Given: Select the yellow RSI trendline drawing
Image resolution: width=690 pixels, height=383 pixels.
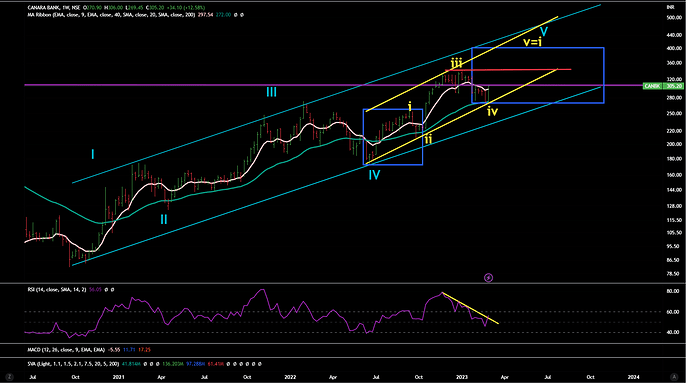Looking at the screenshot, I should 471,308.
